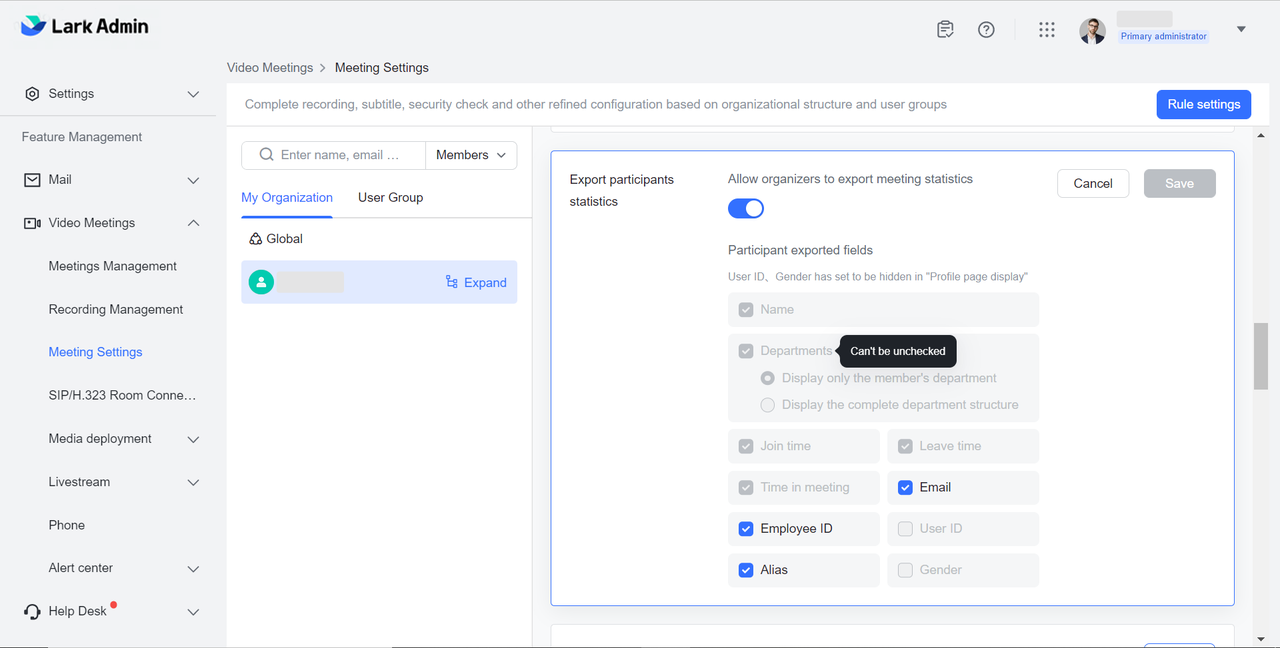This screenshot has width=1280, height=648.
Task: Open the help question mark icon
Action: tap(986, 30)
